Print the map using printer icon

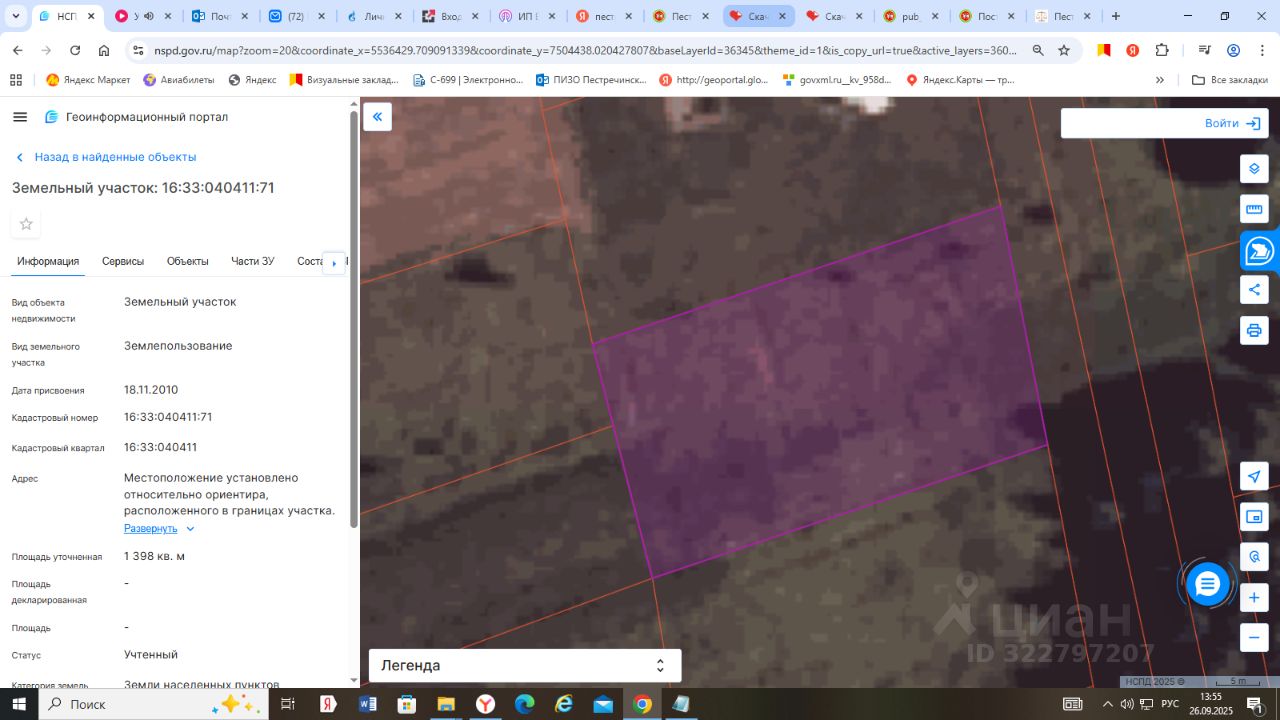(x=1254, y=330)
